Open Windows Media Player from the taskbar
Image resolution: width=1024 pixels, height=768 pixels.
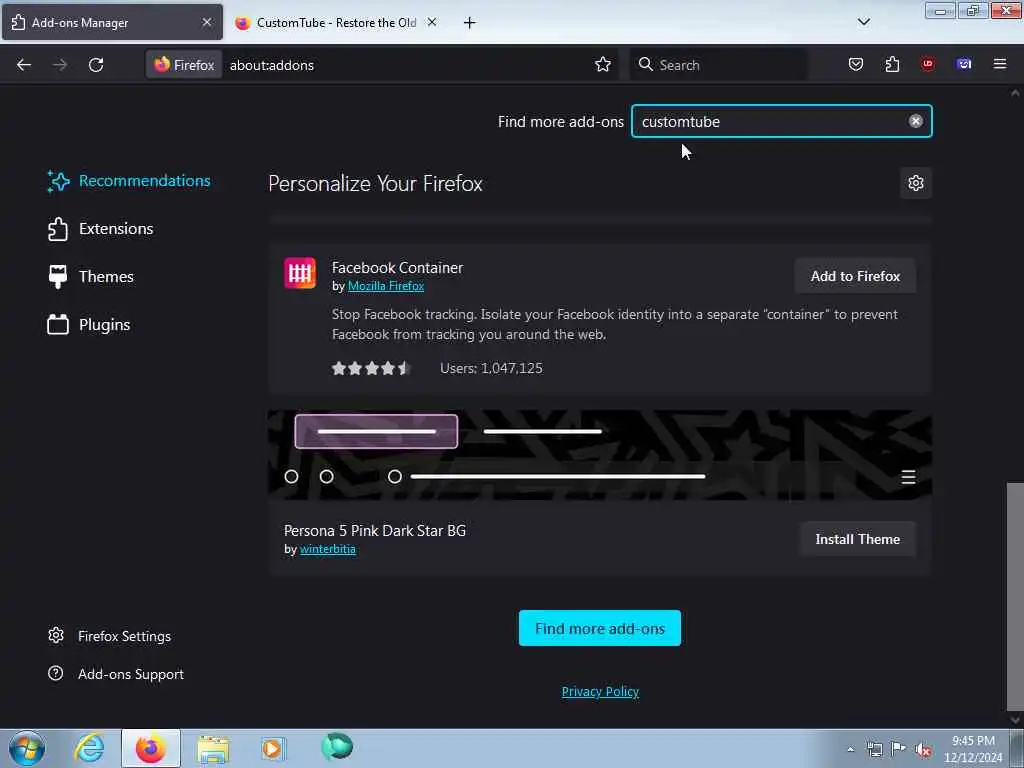point(273,748)
